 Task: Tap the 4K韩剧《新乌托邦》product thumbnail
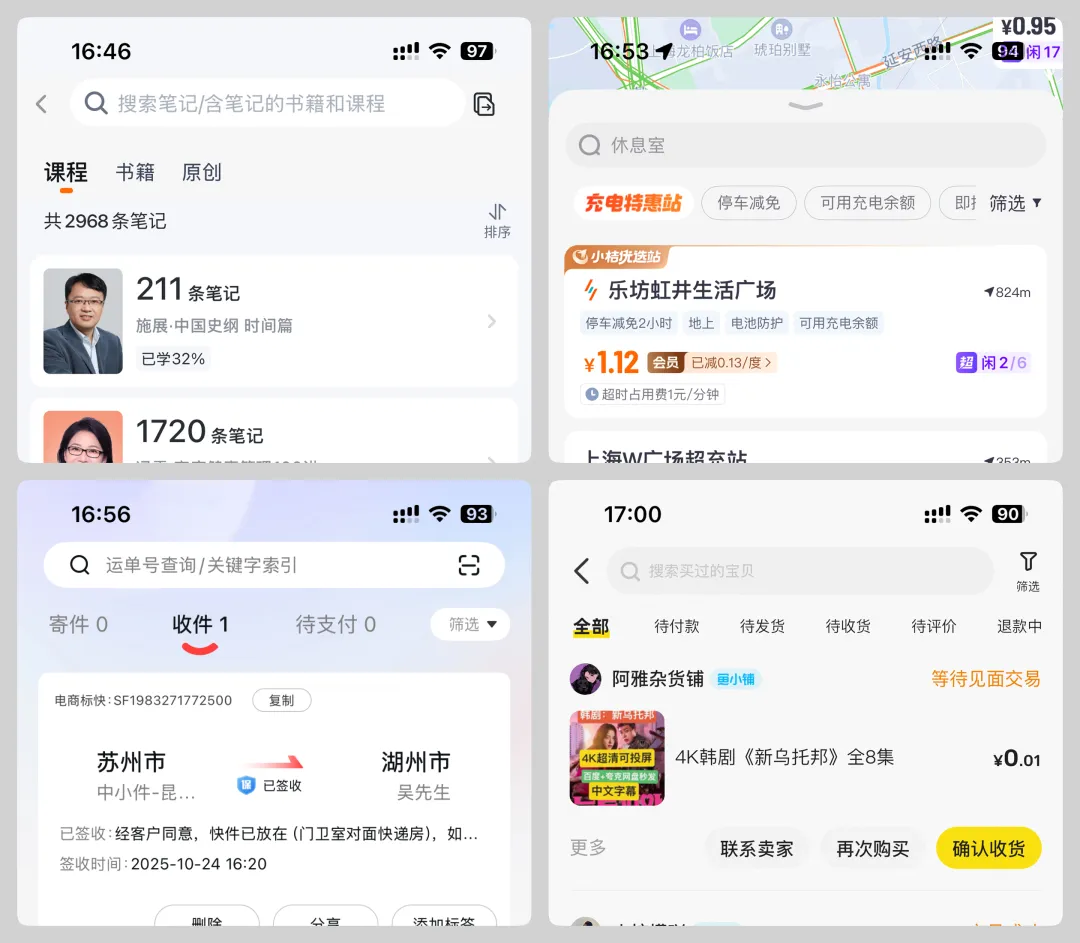(617, 759)
